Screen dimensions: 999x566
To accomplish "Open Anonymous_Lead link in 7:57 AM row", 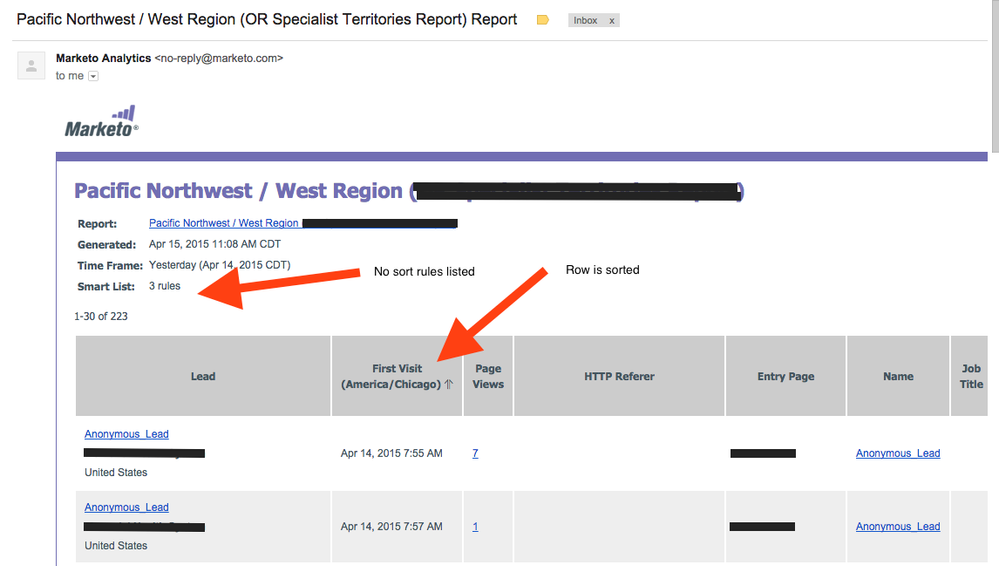I will [x=126, y=507].
